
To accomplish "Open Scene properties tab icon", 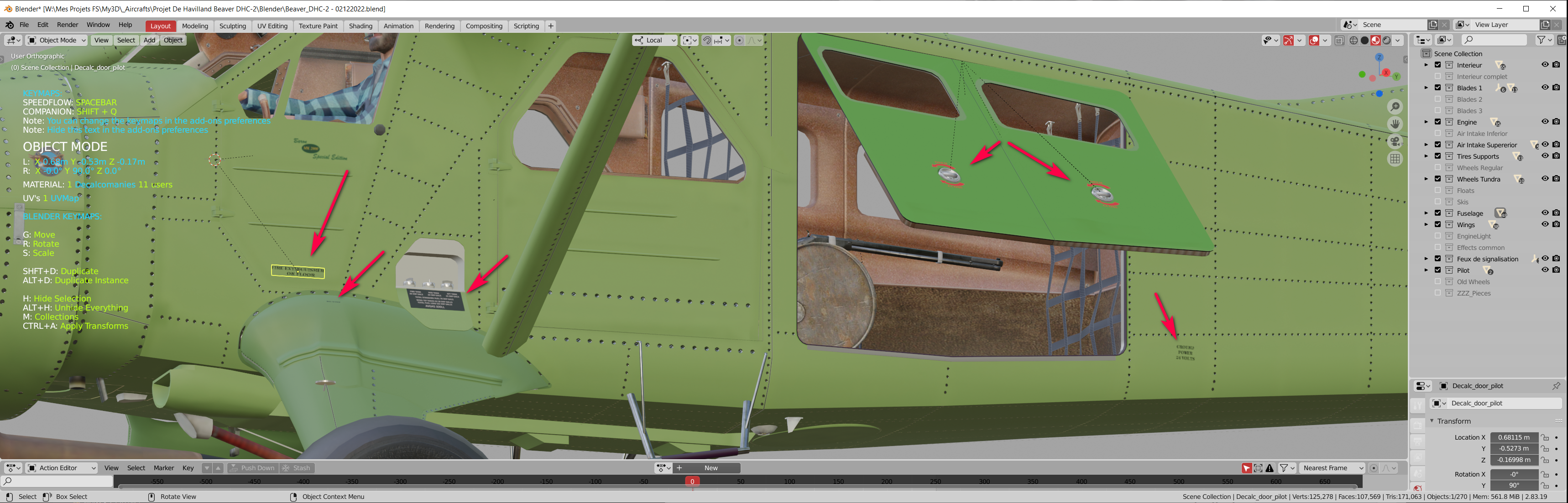I will coord(1418,473).
